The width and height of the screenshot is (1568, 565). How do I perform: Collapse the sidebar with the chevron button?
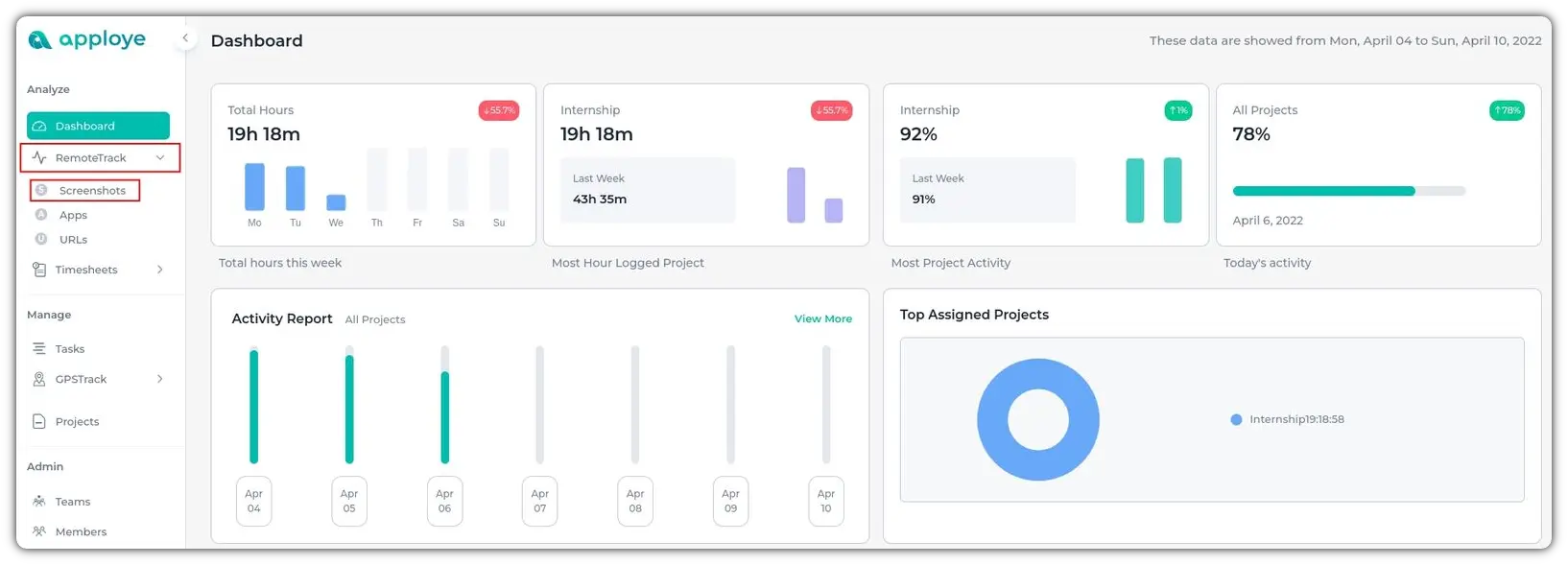[x=185, y=38]
